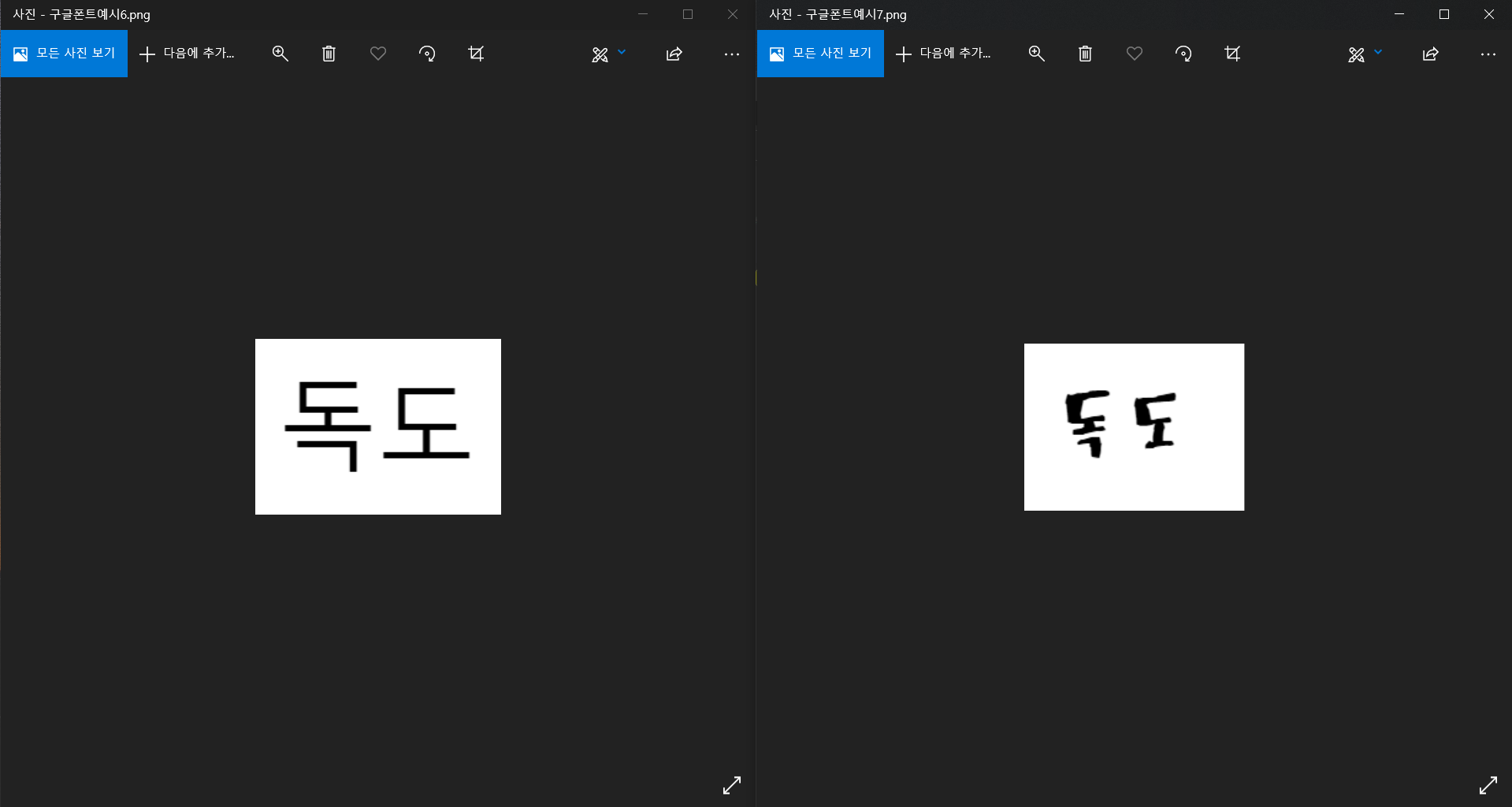Select the crop tool in the 구글폰트예시7.png window
The height and width of the screenshot is (807, 1512).
(x=1232, y=54)
